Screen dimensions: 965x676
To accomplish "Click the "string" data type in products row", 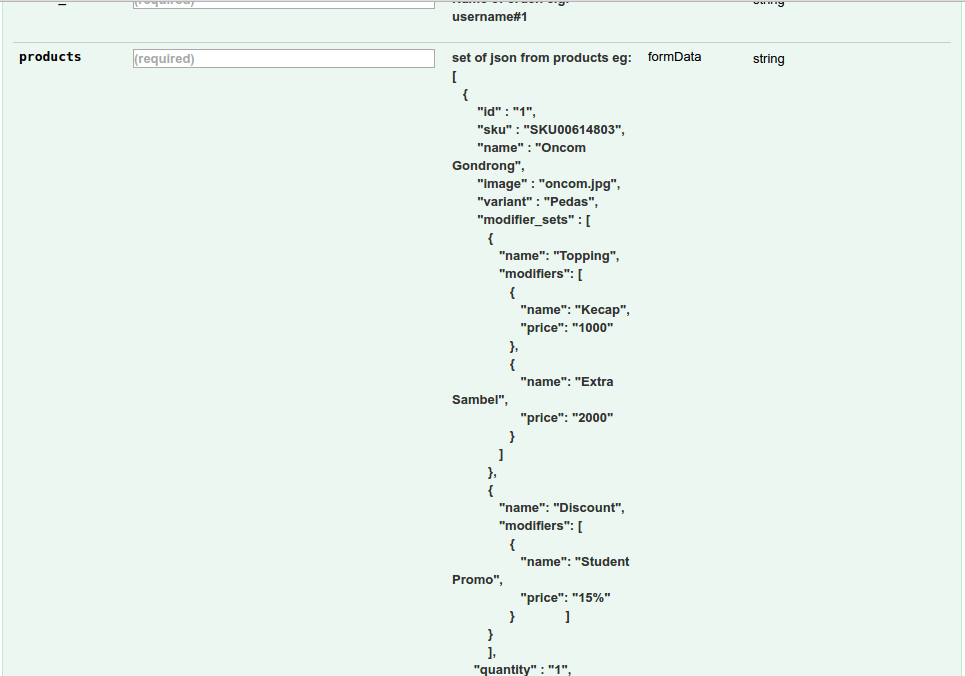I will (768, 59).
